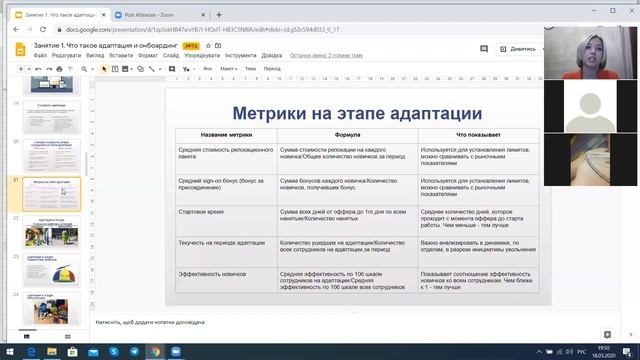Select slide 20 thumbnail in filmstrip
Screen dimensions: 640x360
pyautogui.click(x=51, y=156)
